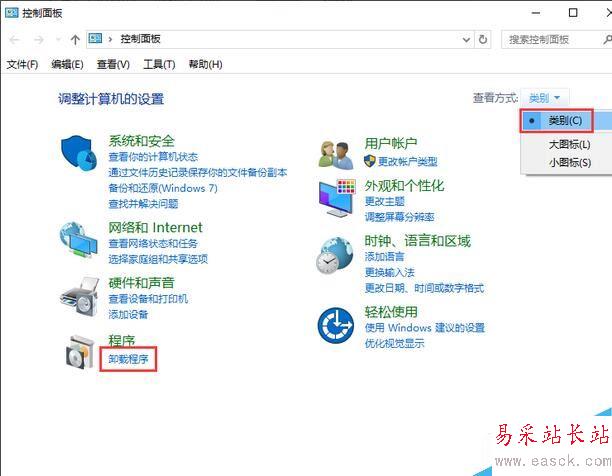Click the Control Panel title bar icon

tap(11, 13)
